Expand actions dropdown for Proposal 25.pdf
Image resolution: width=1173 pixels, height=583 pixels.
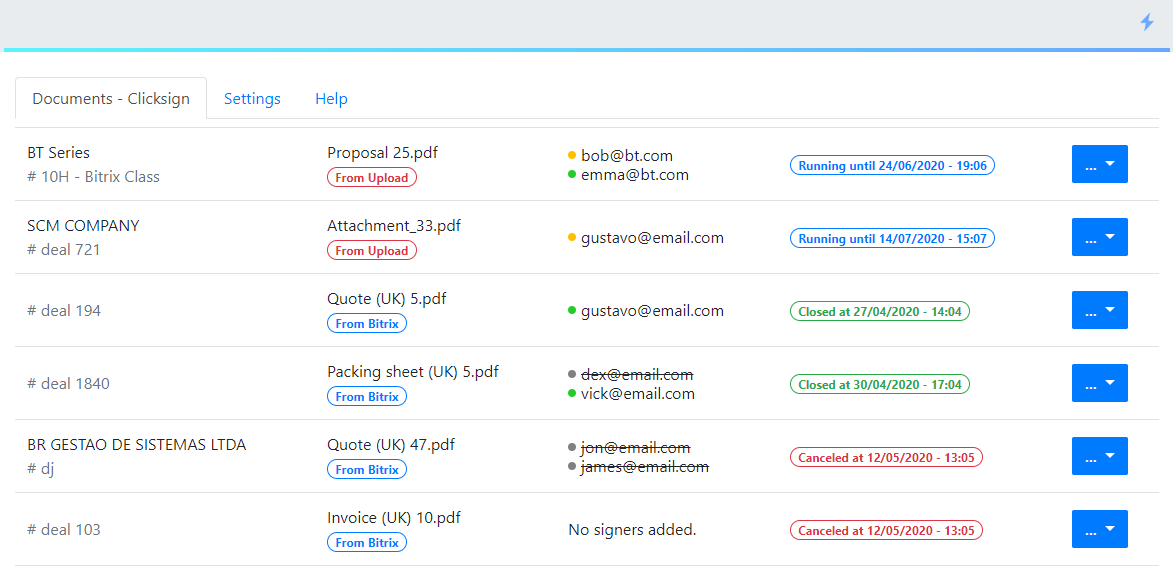(x=1099, y=164)
